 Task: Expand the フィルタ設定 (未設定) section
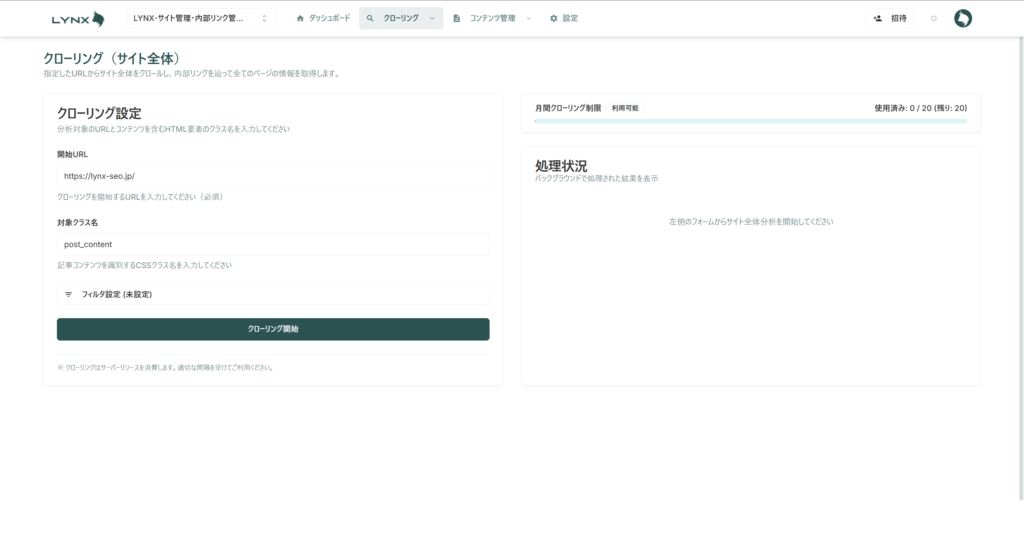click(273, 295)
